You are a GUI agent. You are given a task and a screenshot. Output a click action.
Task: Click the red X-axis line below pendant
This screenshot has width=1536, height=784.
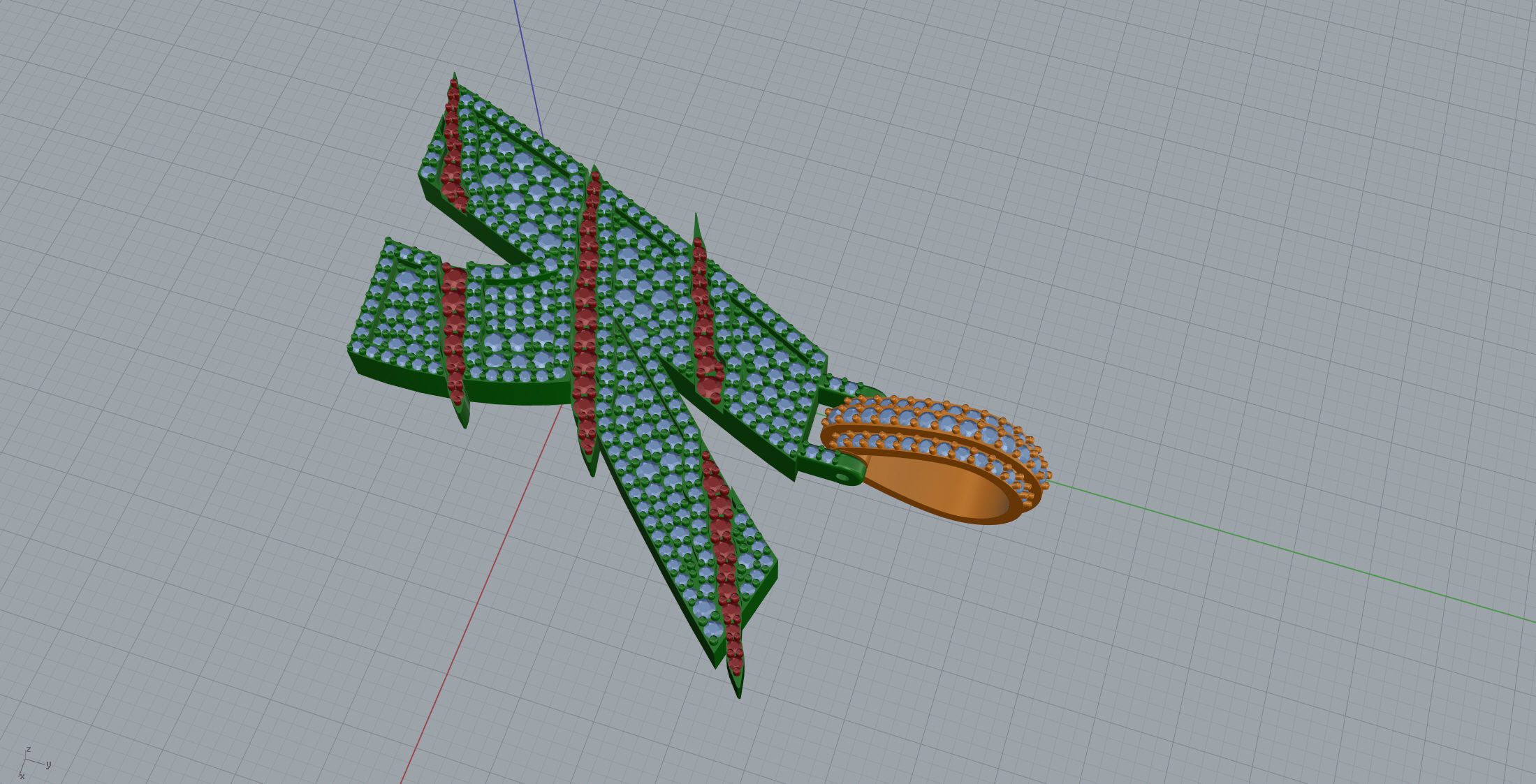(482, 593)
